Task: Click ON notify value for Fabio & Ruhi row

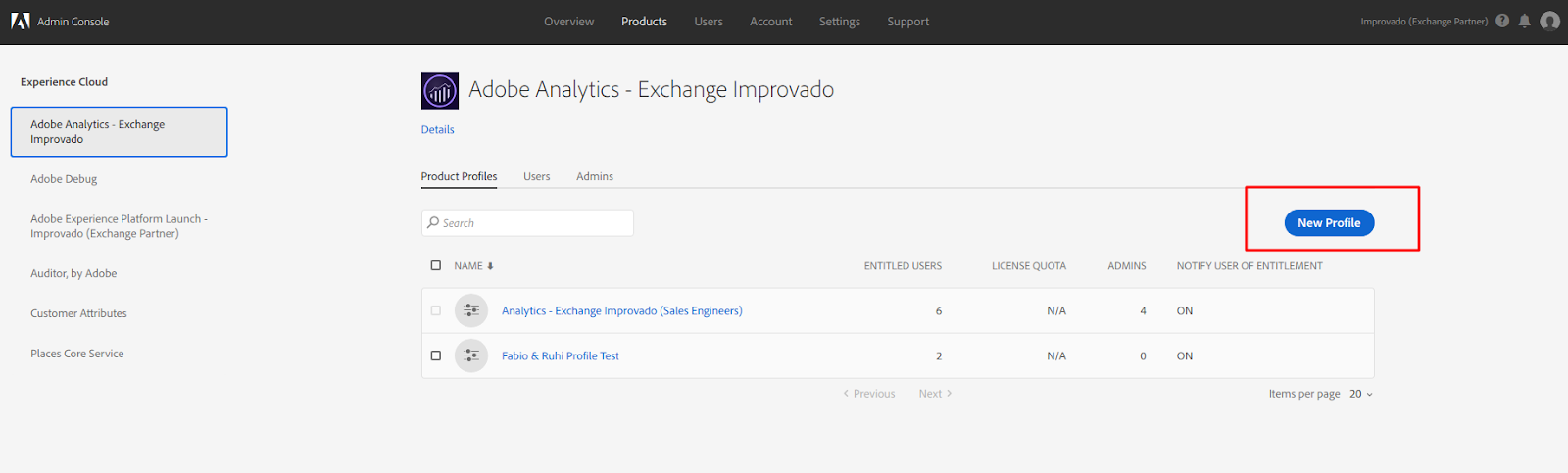Action: [1185, 356]
